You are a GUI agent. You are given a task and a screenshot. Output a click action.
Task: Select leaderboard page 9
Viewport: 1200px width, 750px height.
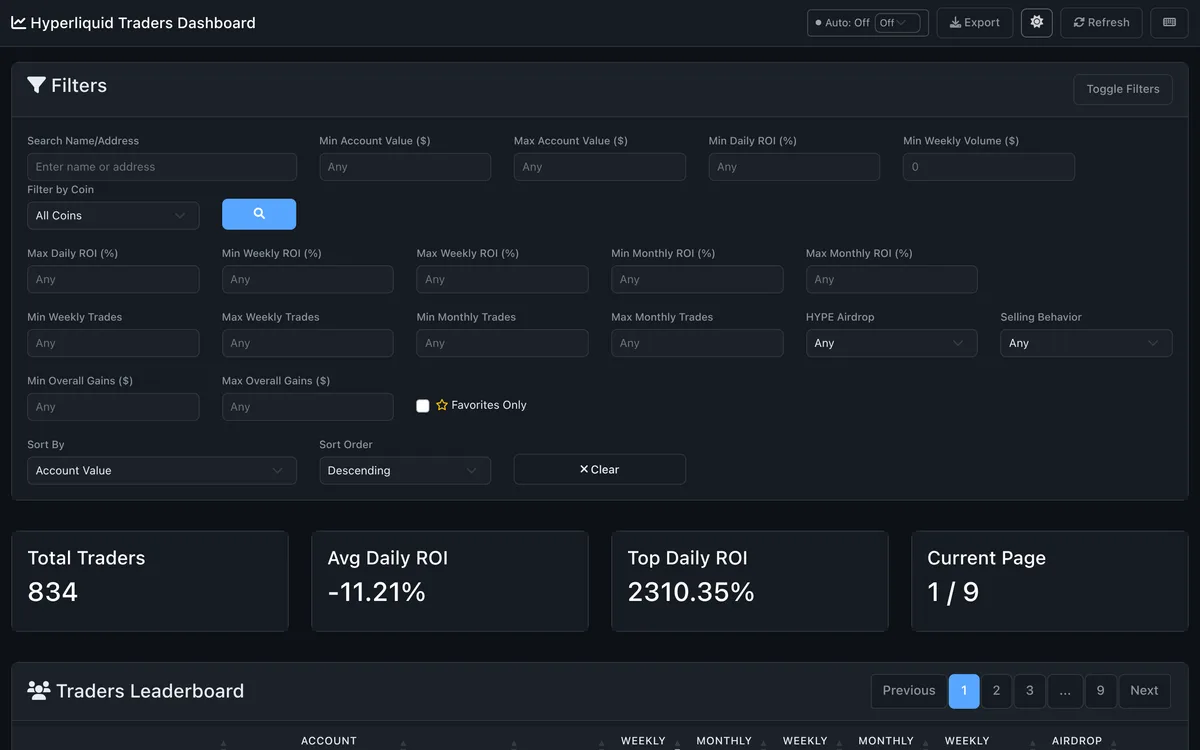[x=1100, y=690]
